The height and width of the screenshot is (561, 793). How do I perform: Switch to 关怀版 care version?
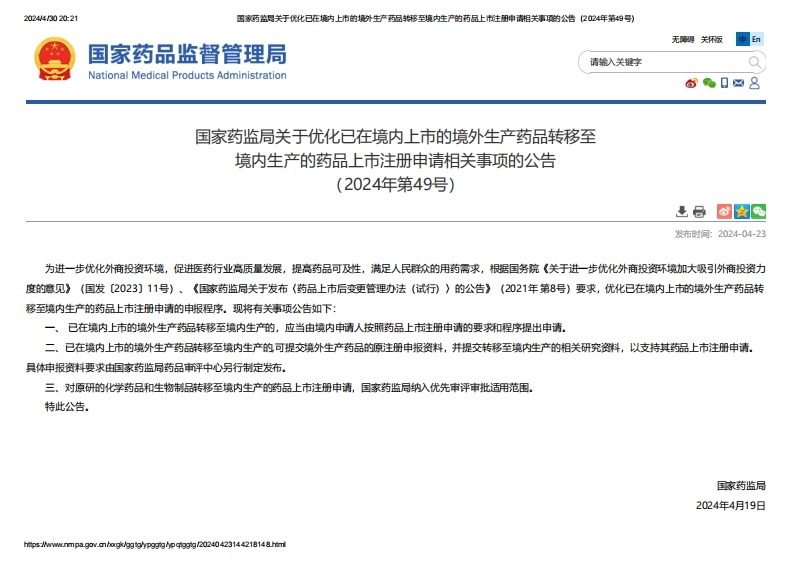point(712,39)
